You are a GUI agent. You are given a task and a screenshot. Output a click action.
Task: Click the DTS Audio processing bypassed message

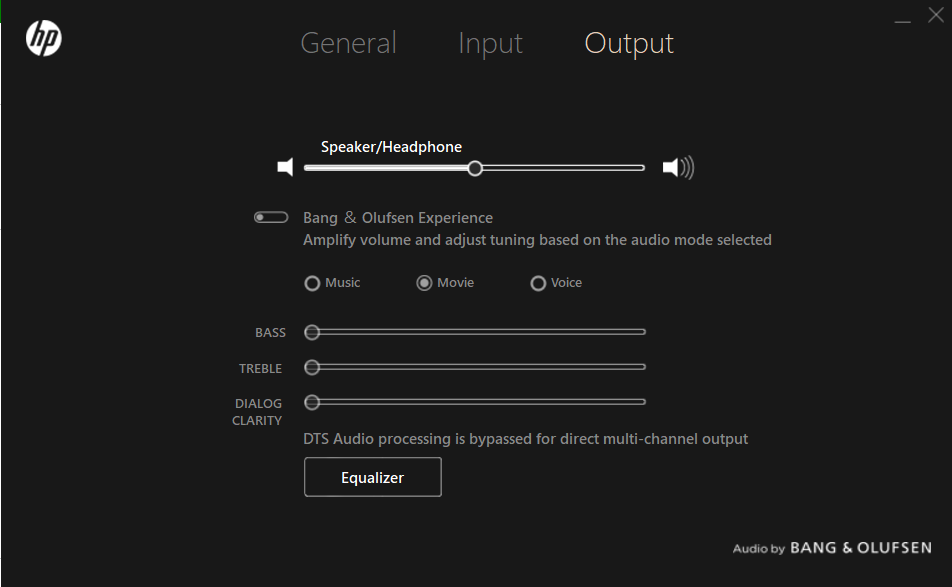pos(525,439)
